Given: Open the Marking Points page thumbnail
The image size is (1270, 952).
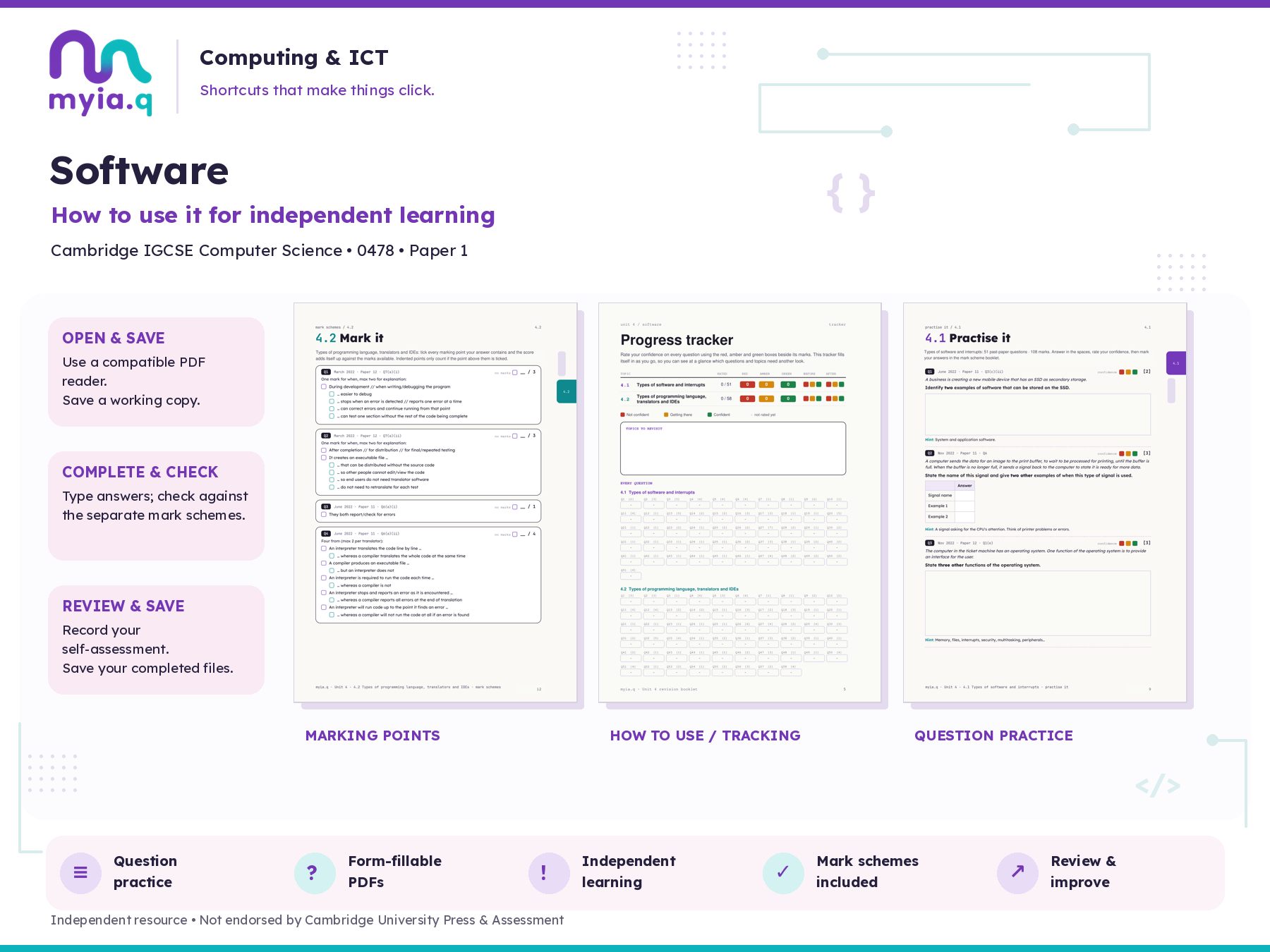Looking at the screenshot, I should click(x=435, y=503).
